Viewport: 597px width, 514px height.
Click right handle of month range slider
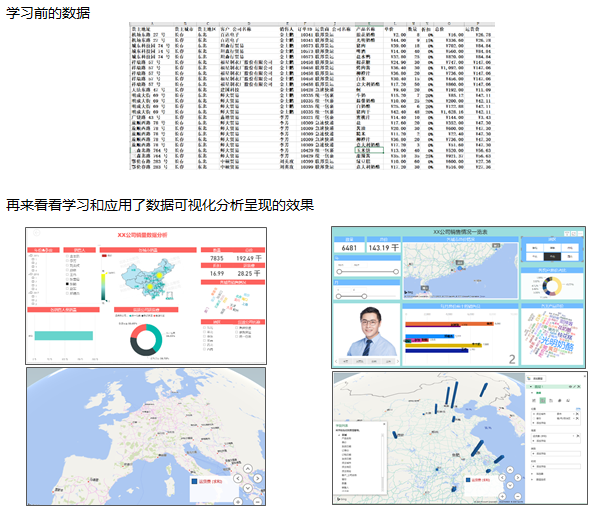pos(364,296)
